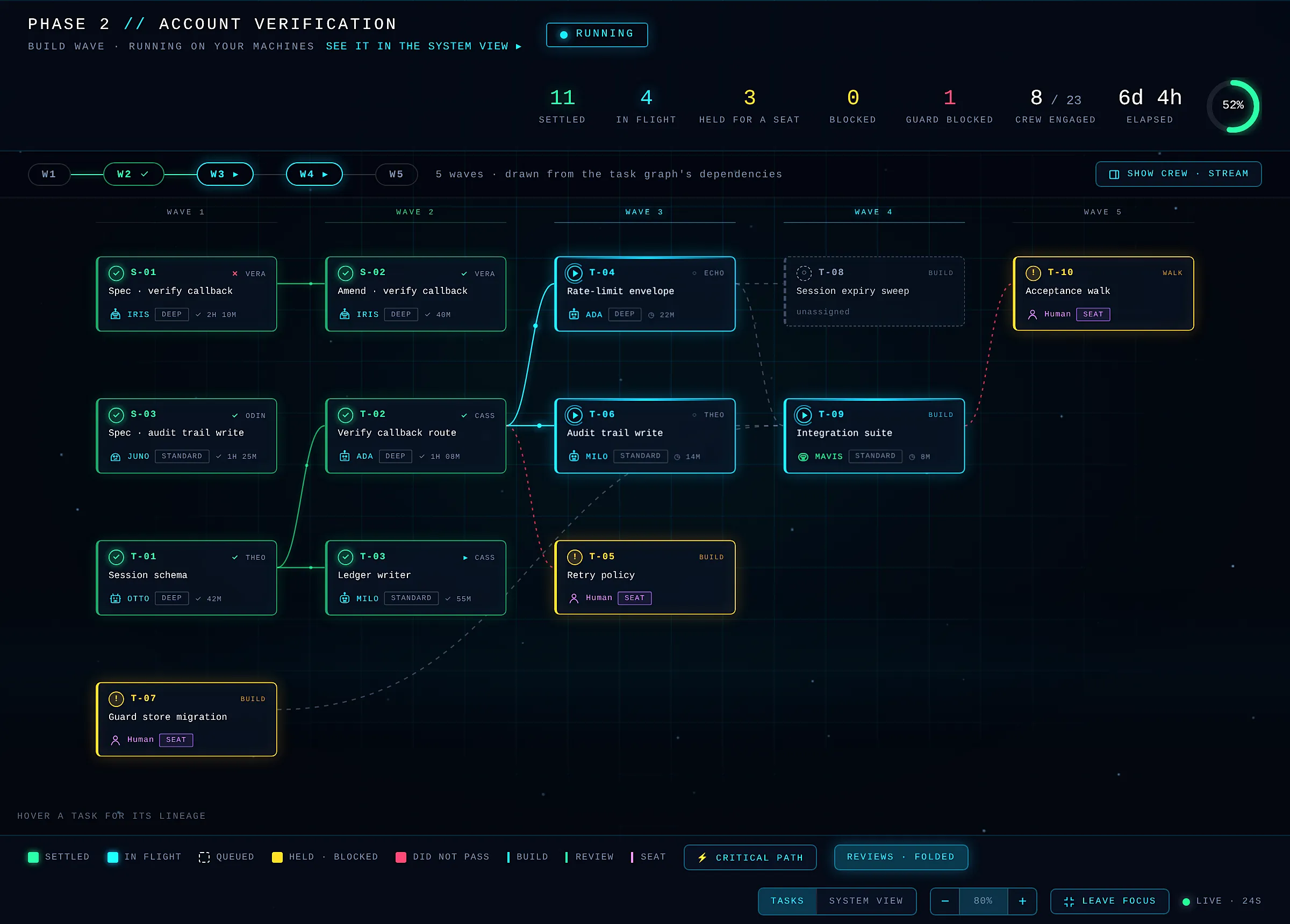Click the settled checkmark icon on S-01 card
The height and width of the screenshot is (924, 1290).
pyautogui.click(x=116, y=273)
